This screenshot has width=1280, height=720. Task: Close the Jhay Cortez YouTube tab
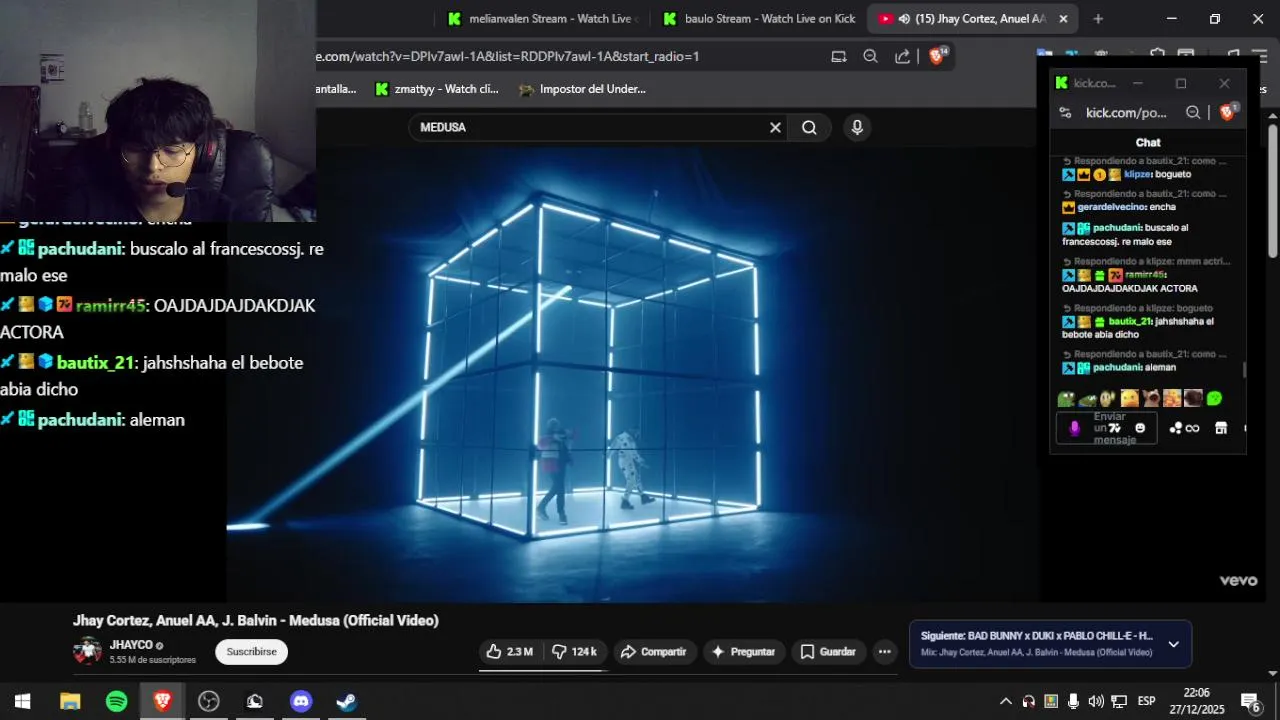(x=1063, y=19)
